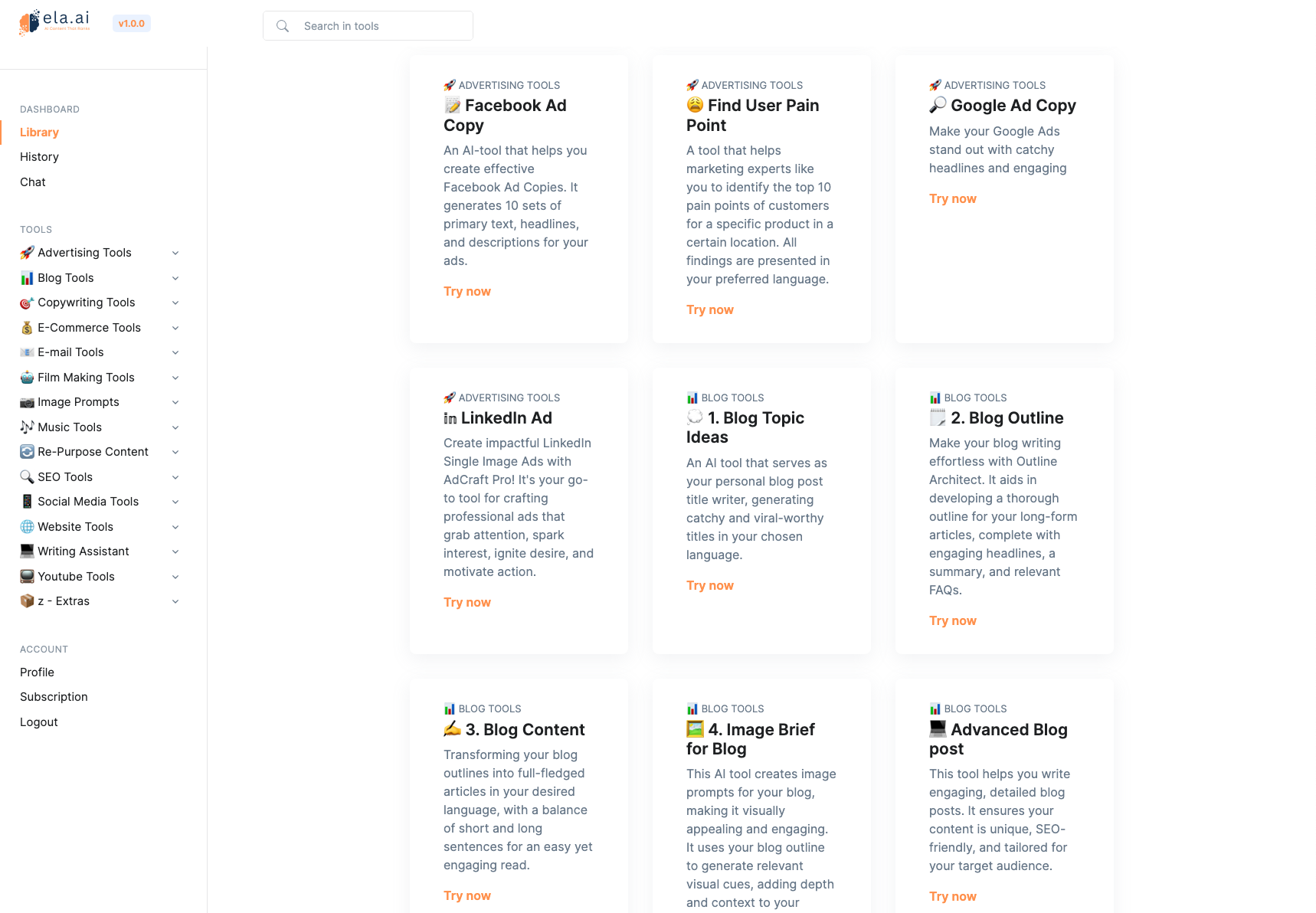Click the SEO Tools magnifier icon
This screenshot has height=913, width=1316.
point(27,477)
